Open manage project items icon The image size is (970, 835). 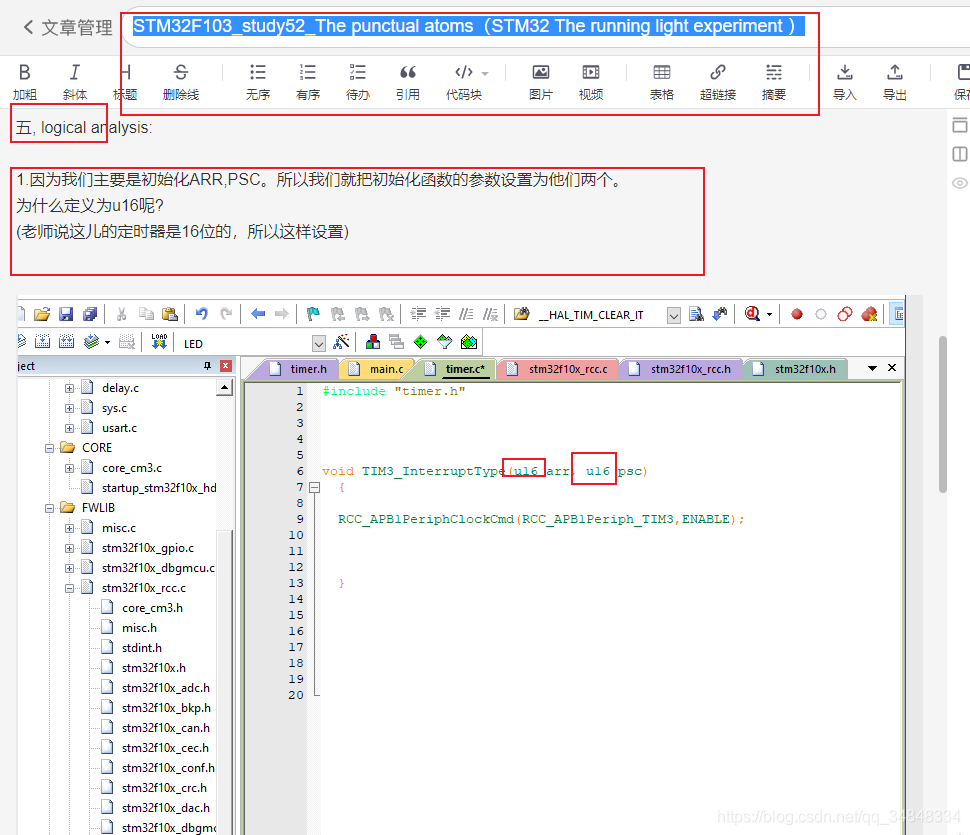tap(373, 341)
